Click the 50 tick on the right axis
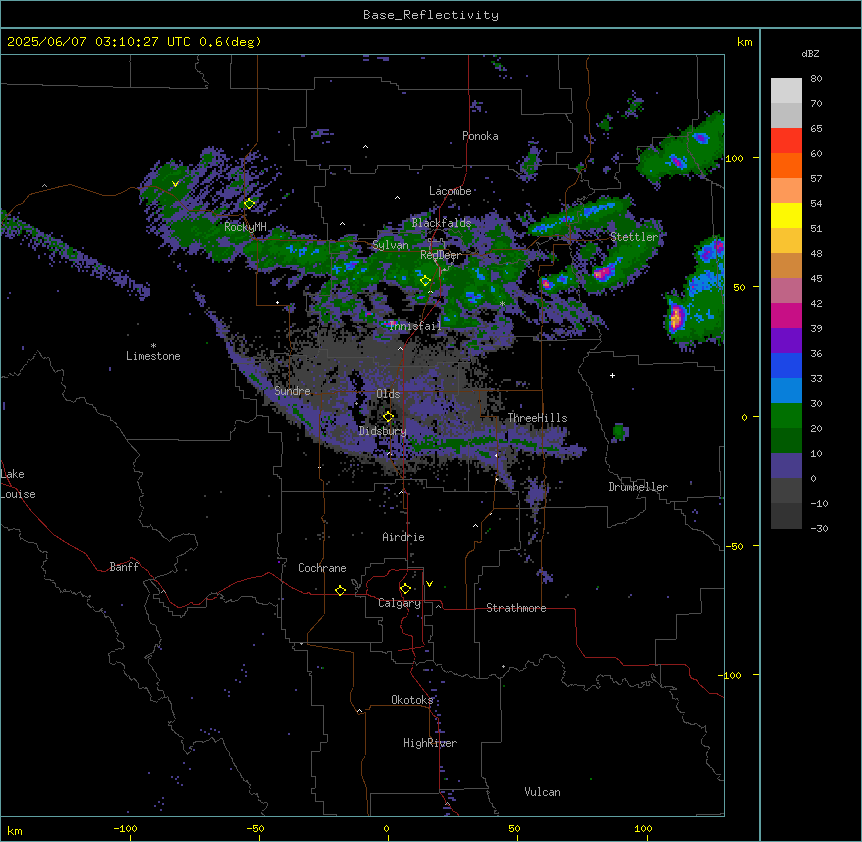The height and width of the screenshot is (842, 862). [739, 287]
